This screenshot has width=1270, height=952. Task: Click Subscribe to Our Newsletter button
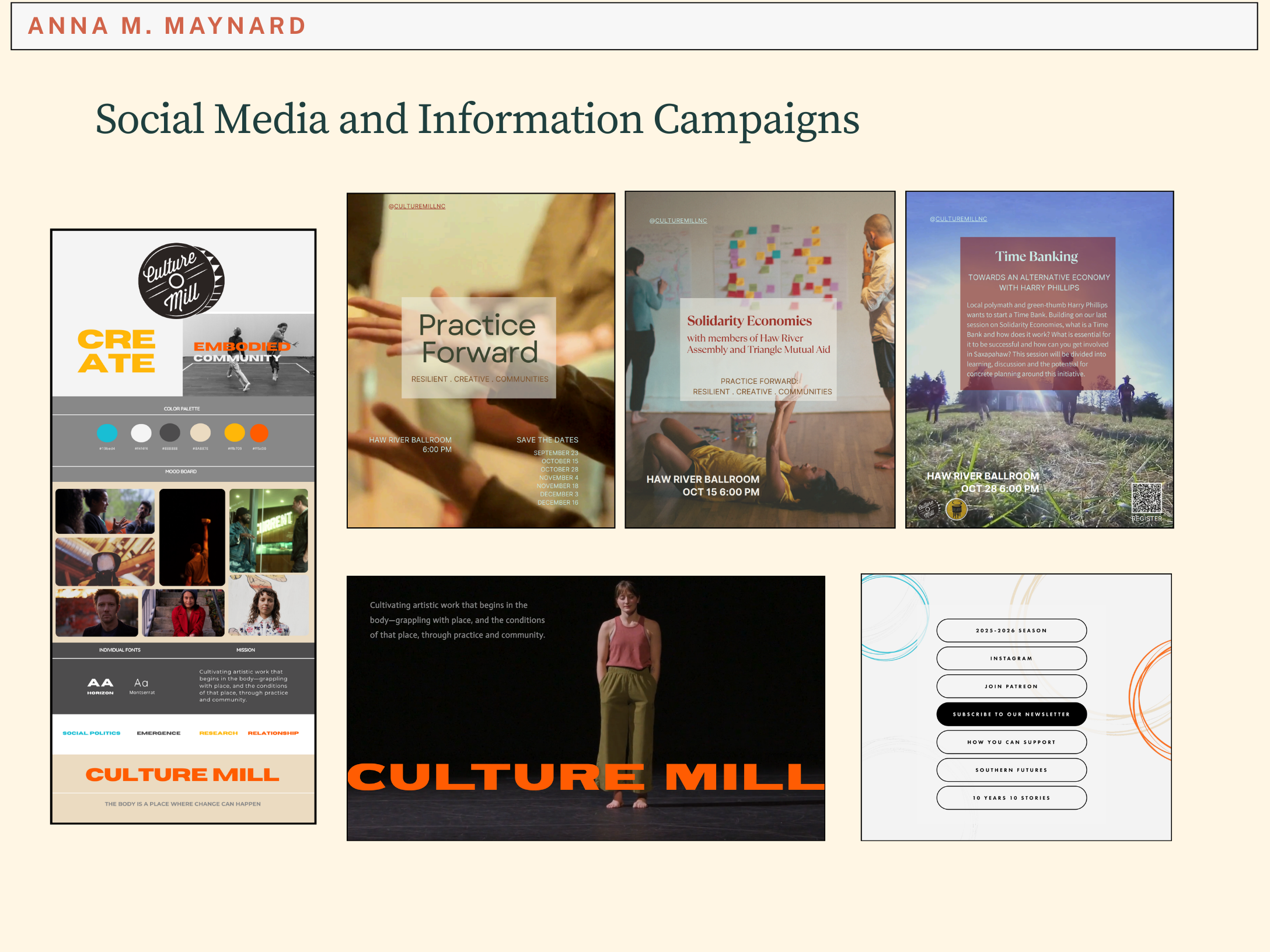(x=1011, y=714)
